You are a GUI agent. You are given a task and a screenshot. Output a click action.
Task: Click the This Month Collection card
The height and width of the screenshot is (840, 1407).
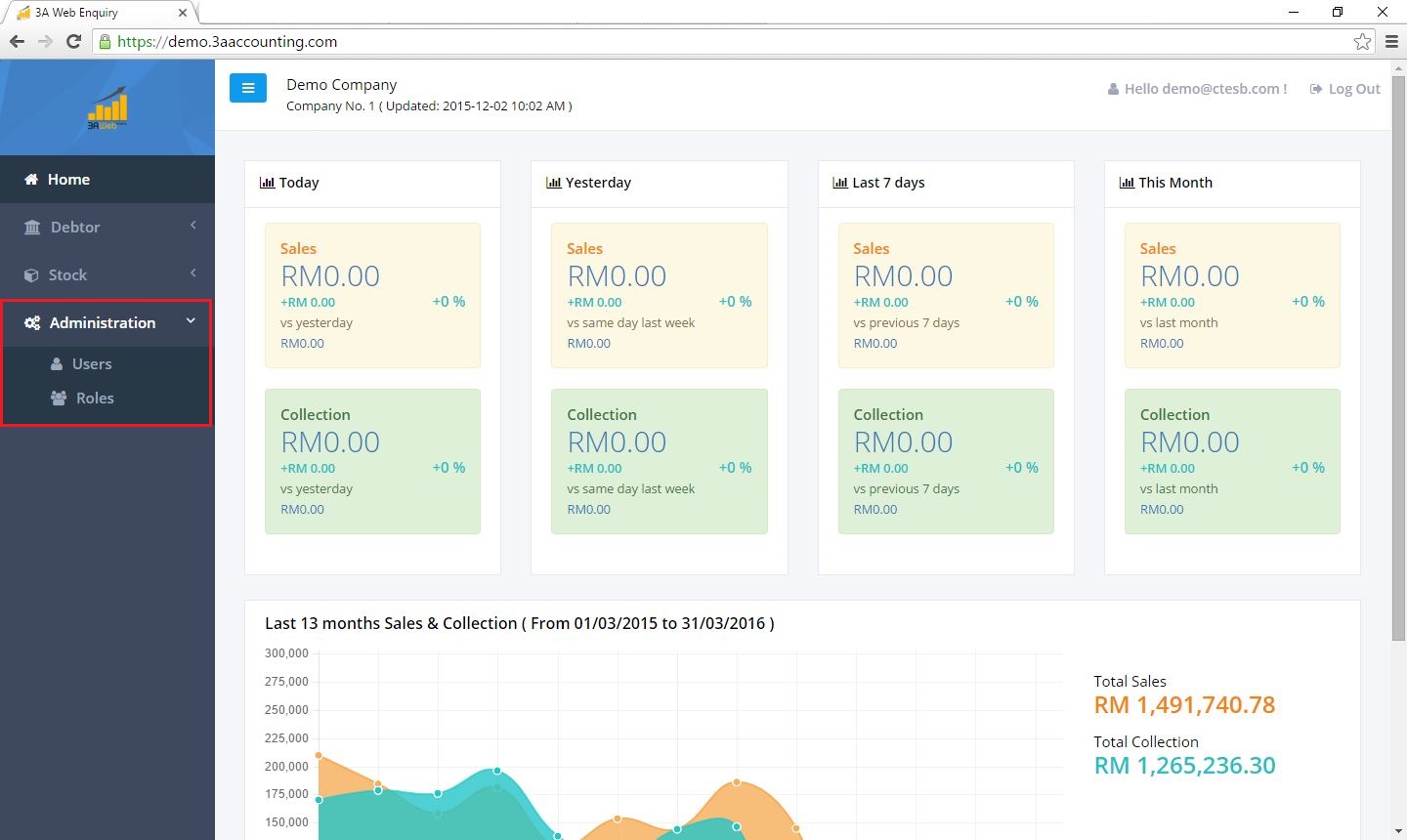1232,461
